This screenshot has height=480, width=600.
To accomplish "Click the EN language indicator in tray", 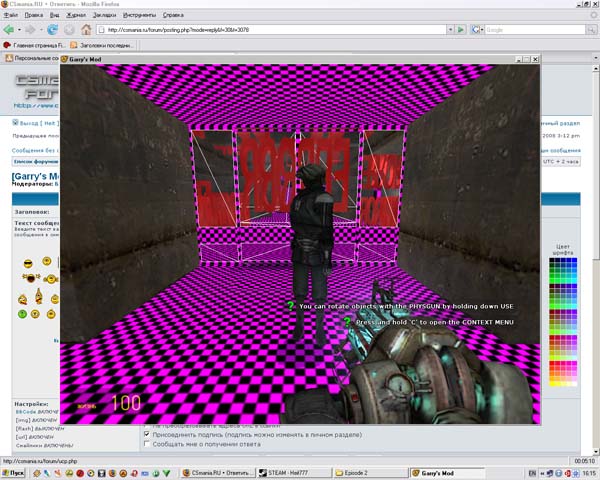I will click(532, 473).
